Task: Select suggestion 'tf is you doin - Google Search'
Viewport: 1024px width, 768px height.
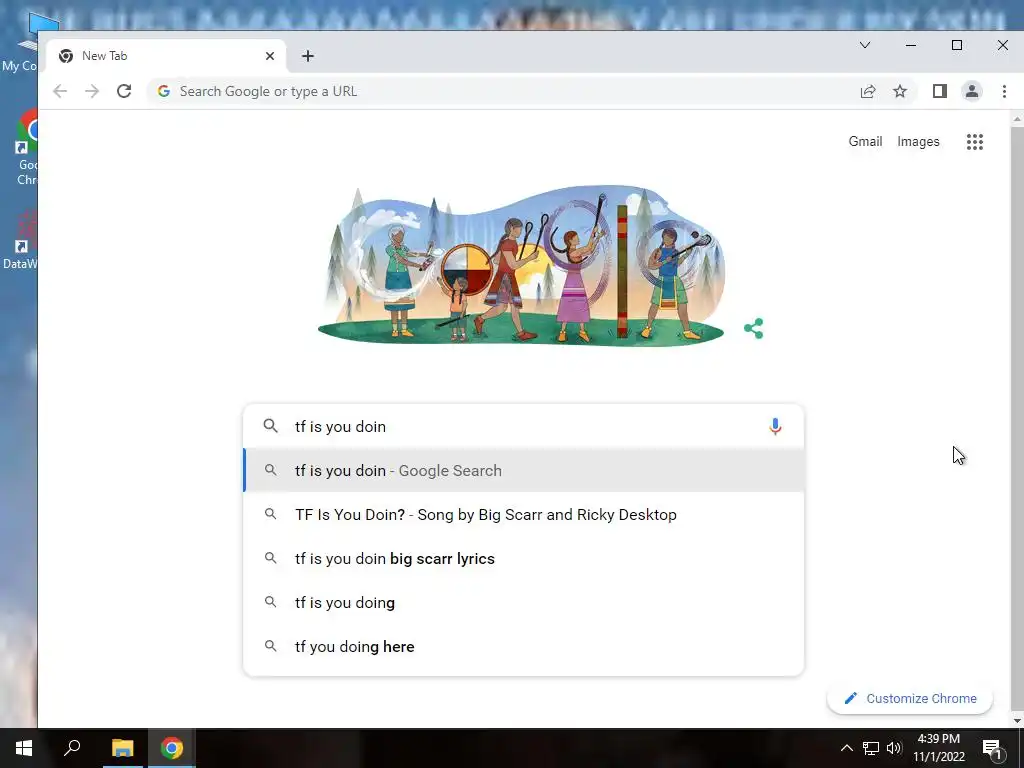Action: coord(523,470)
